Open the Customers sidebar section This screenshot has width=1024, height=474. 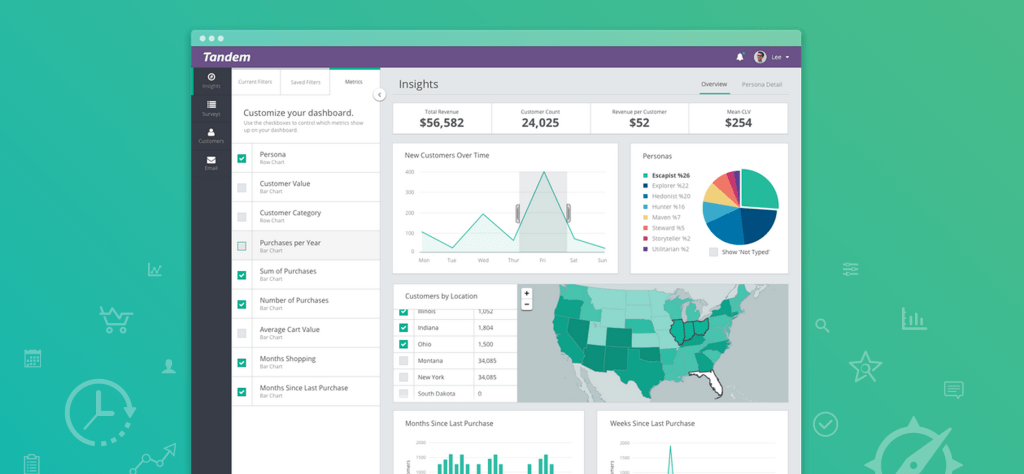click(x=211, y=136)
